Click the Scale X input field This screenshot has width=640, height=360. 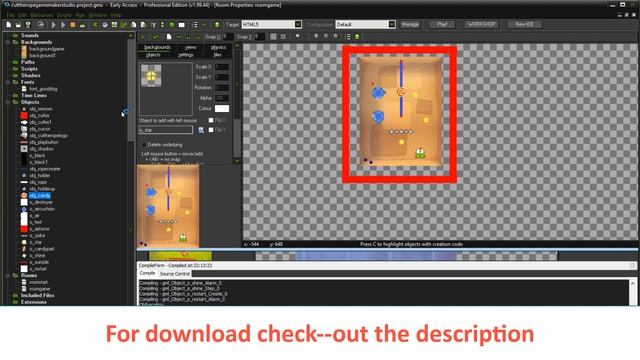(x=222, y=67)
